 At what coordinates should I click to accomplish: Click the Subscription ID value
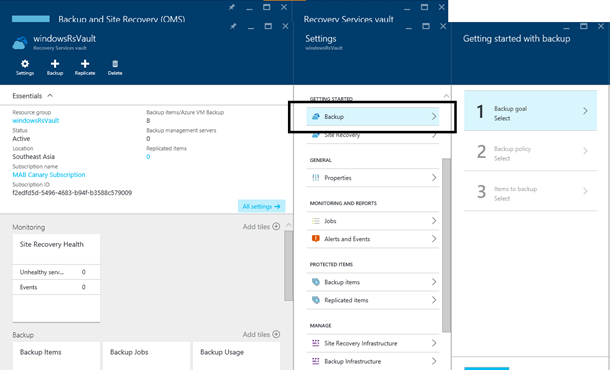click(x=72, y=193)
